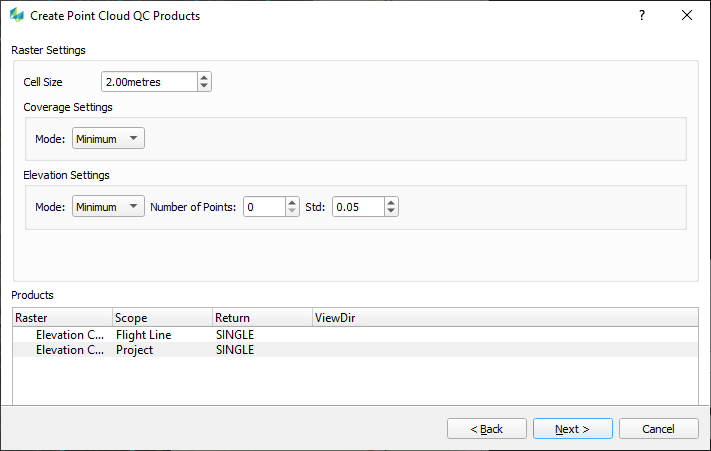Increase Cell Size with up arrow

[x=204, y=77]
